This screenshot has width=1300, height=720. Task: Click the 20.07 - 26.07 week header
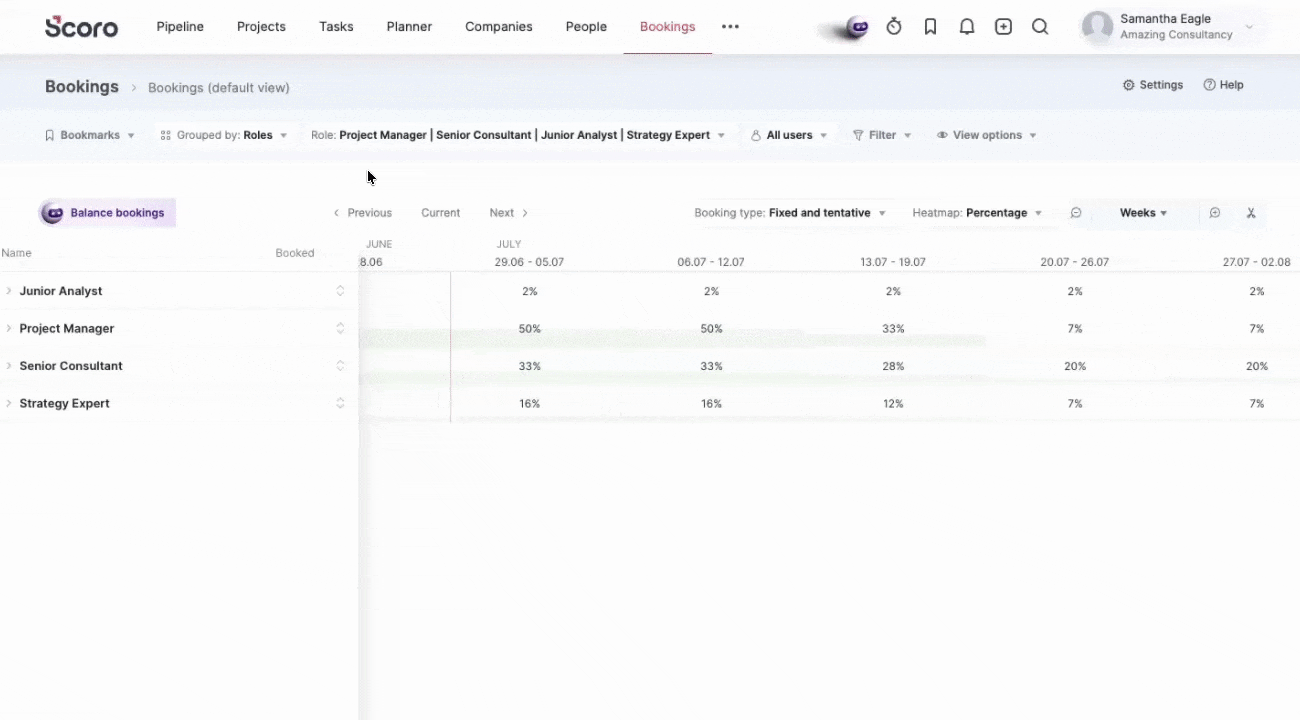(x=1075, y=262)
